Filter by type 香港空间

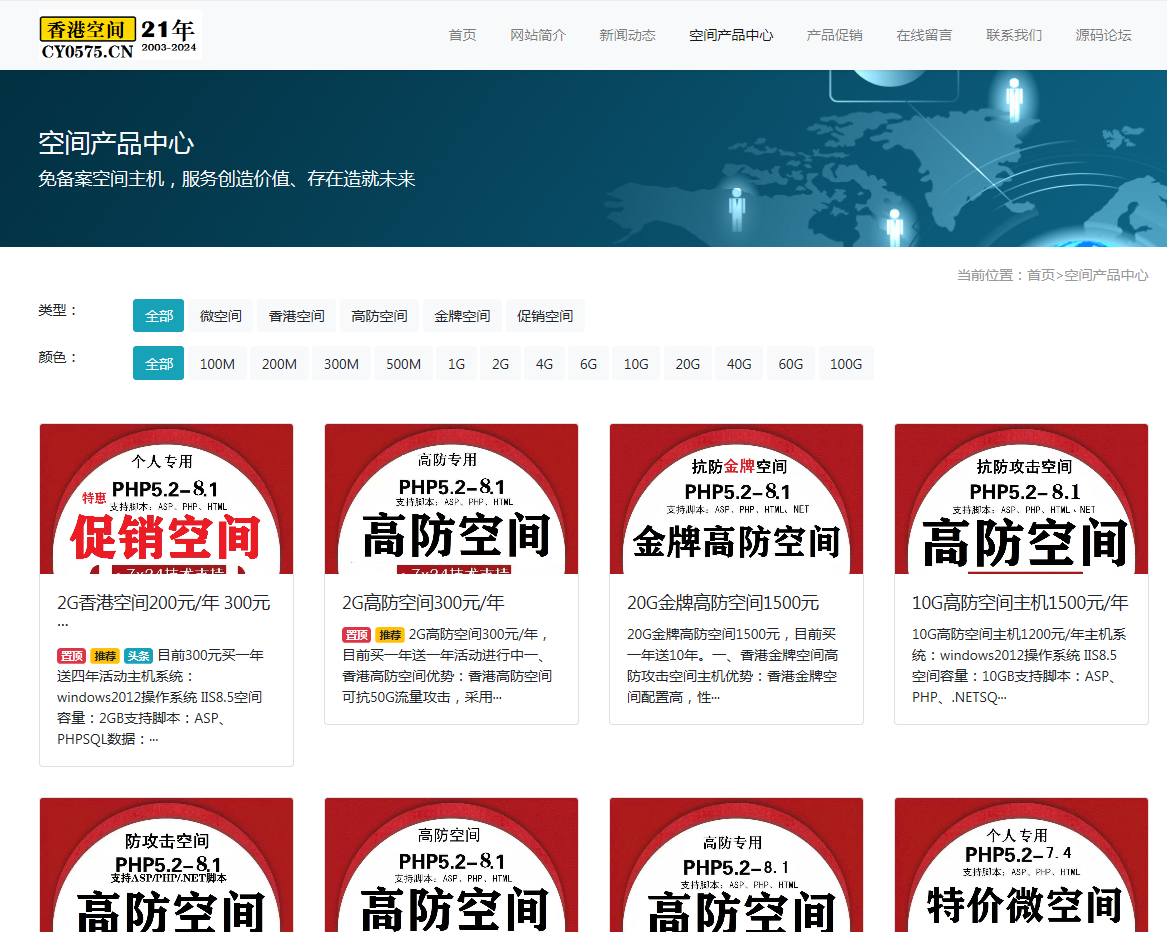click(296, 316)
